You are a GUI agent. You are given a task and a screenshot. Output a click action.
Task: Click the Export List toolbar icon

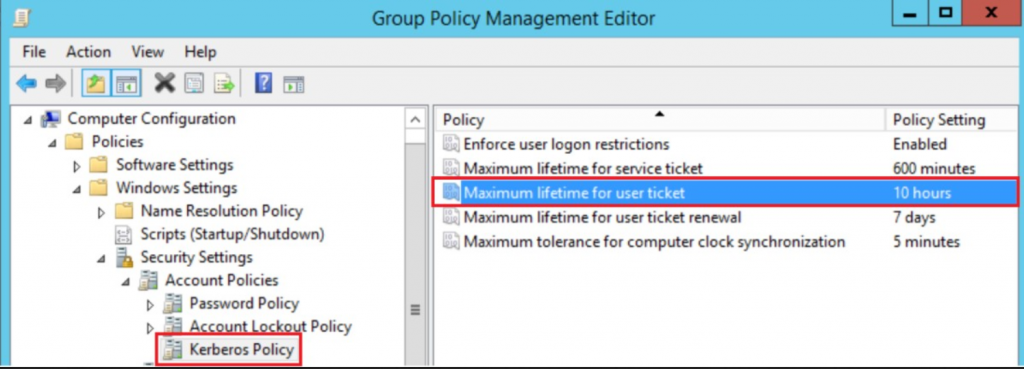pyautogui.click(x=224, y=84)
